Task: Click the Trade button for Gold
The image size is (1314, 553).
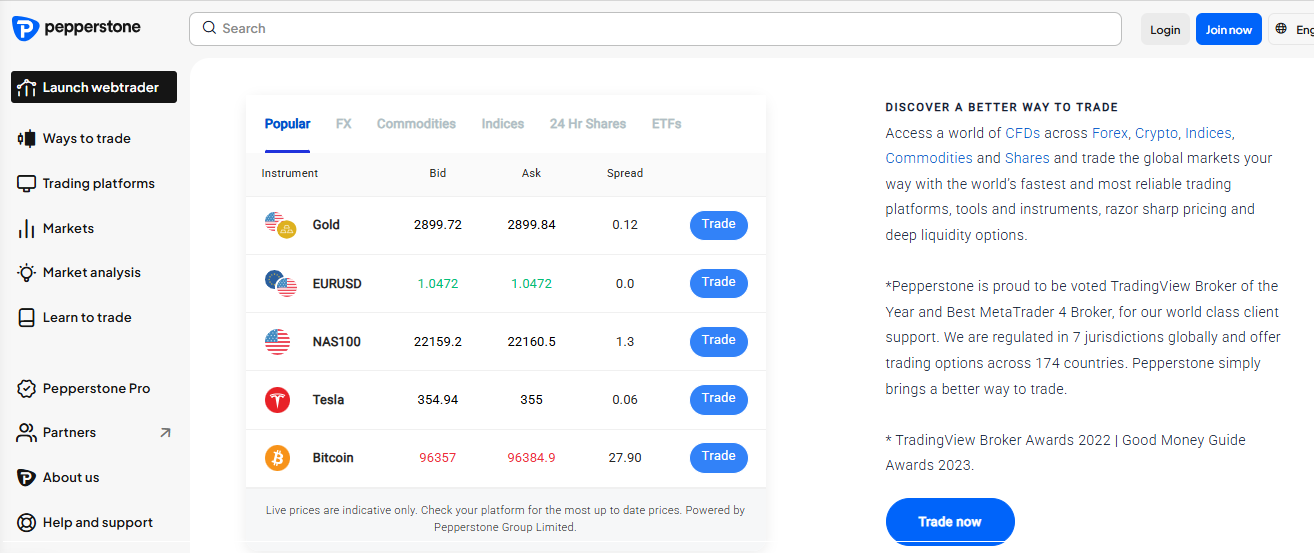Action: (719, 225)
